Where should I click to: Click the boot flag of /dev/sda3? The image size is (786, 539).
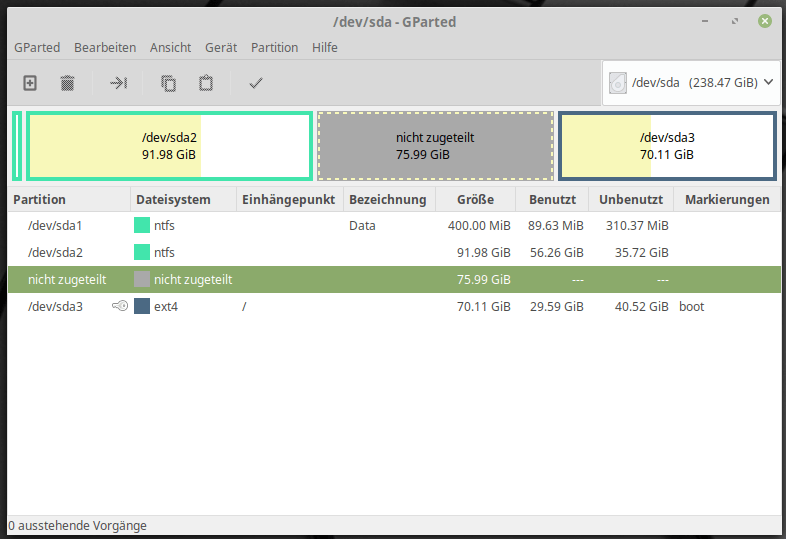click(x=692, y=306)
